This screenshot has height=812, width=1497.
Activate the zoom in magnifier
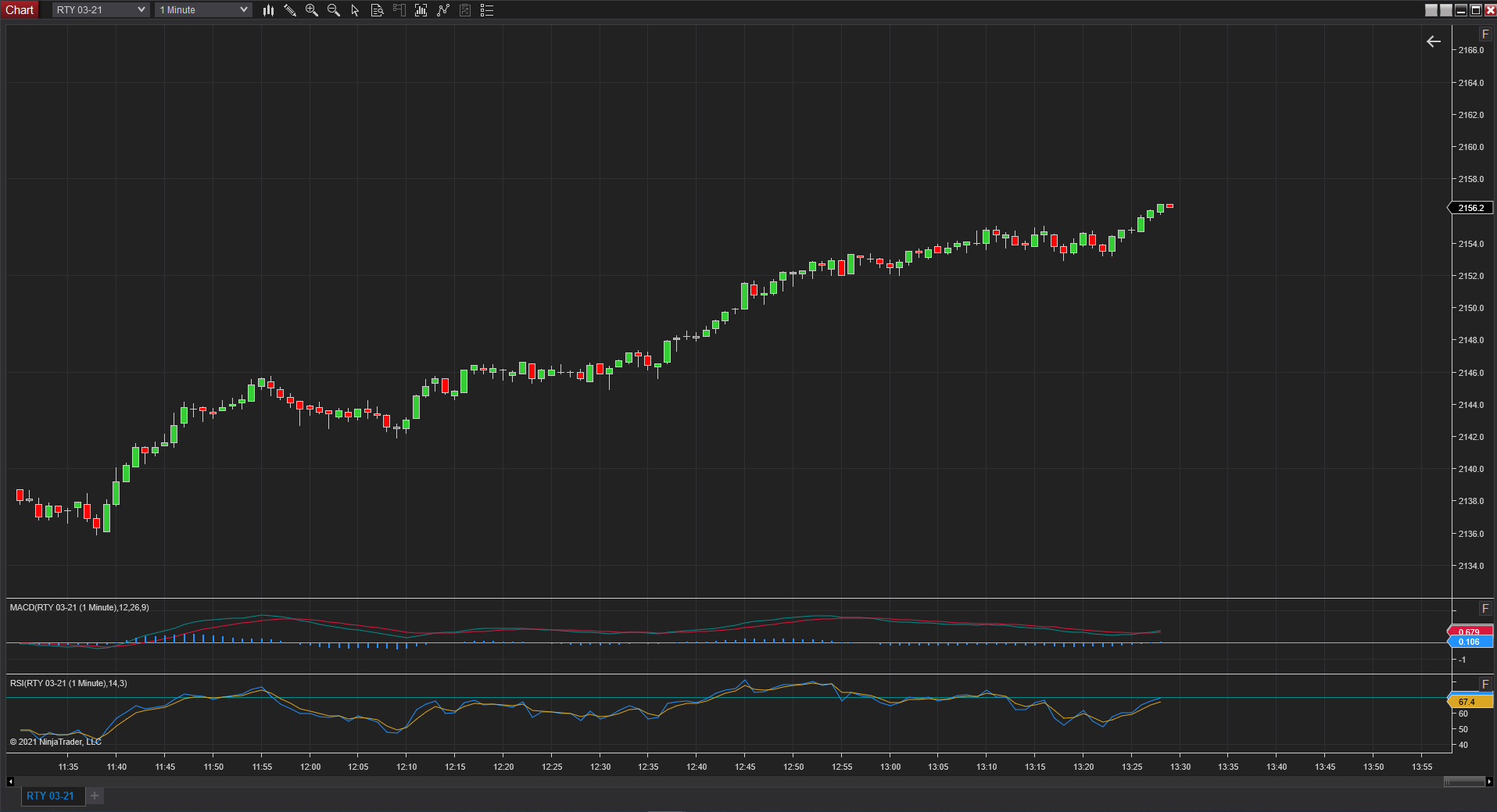click(312, 10)
